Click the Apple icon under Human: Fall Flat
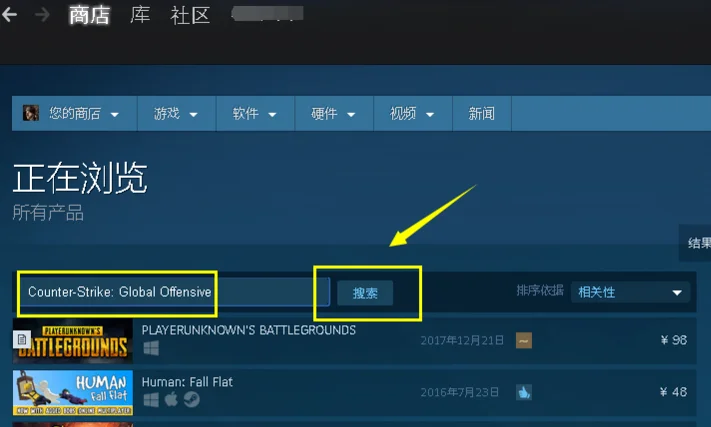711x427 pixels. (x=171, y=399)
